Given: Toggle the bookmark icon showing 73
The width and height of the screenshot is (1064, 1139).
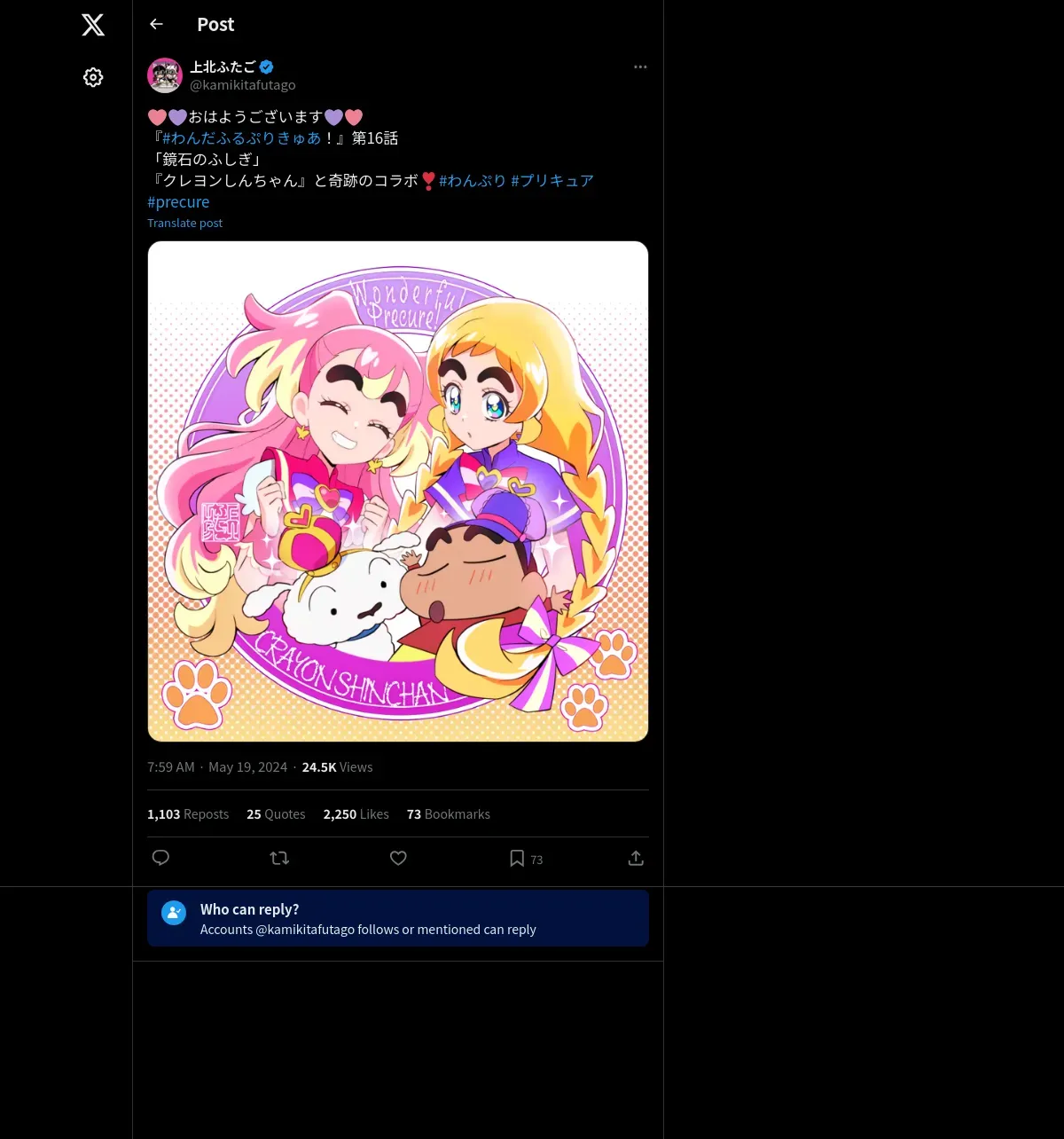Looking at the screenshot, I should coord(526,859).
